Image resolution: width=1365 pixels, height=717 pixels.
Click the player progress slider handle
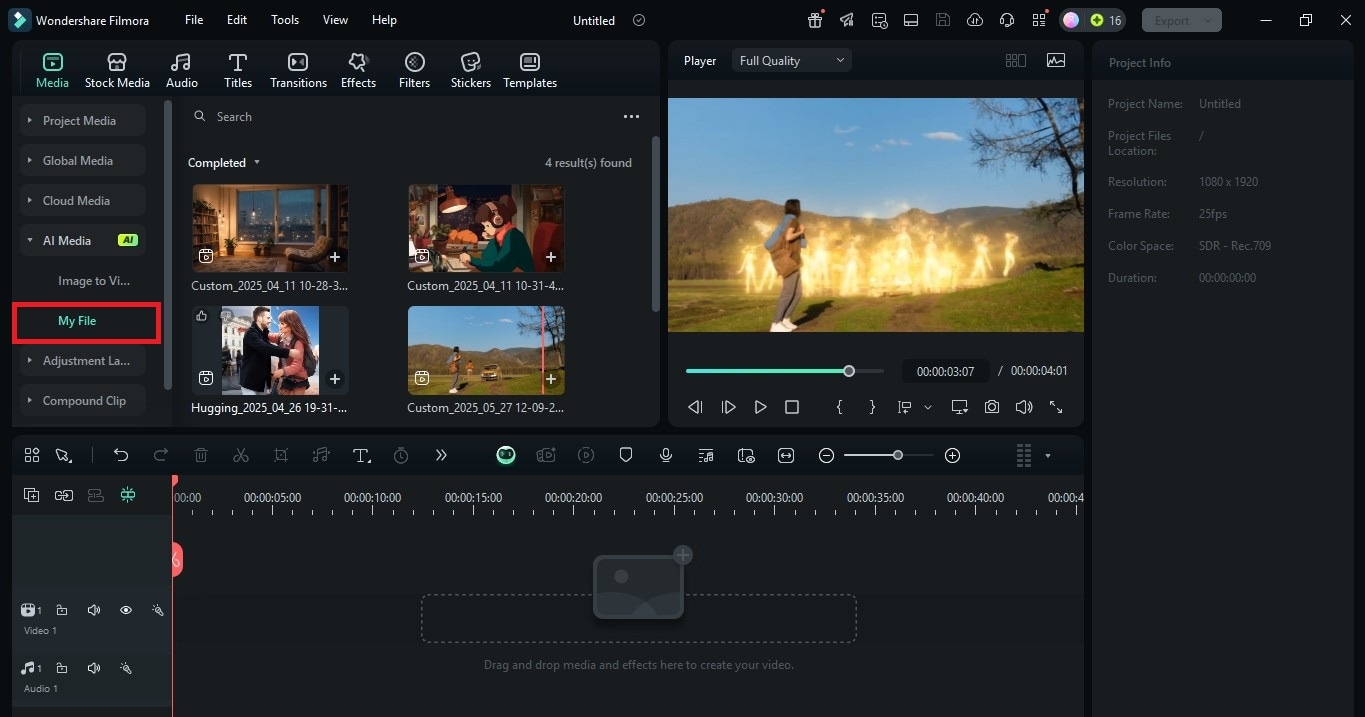pos(849,371)
